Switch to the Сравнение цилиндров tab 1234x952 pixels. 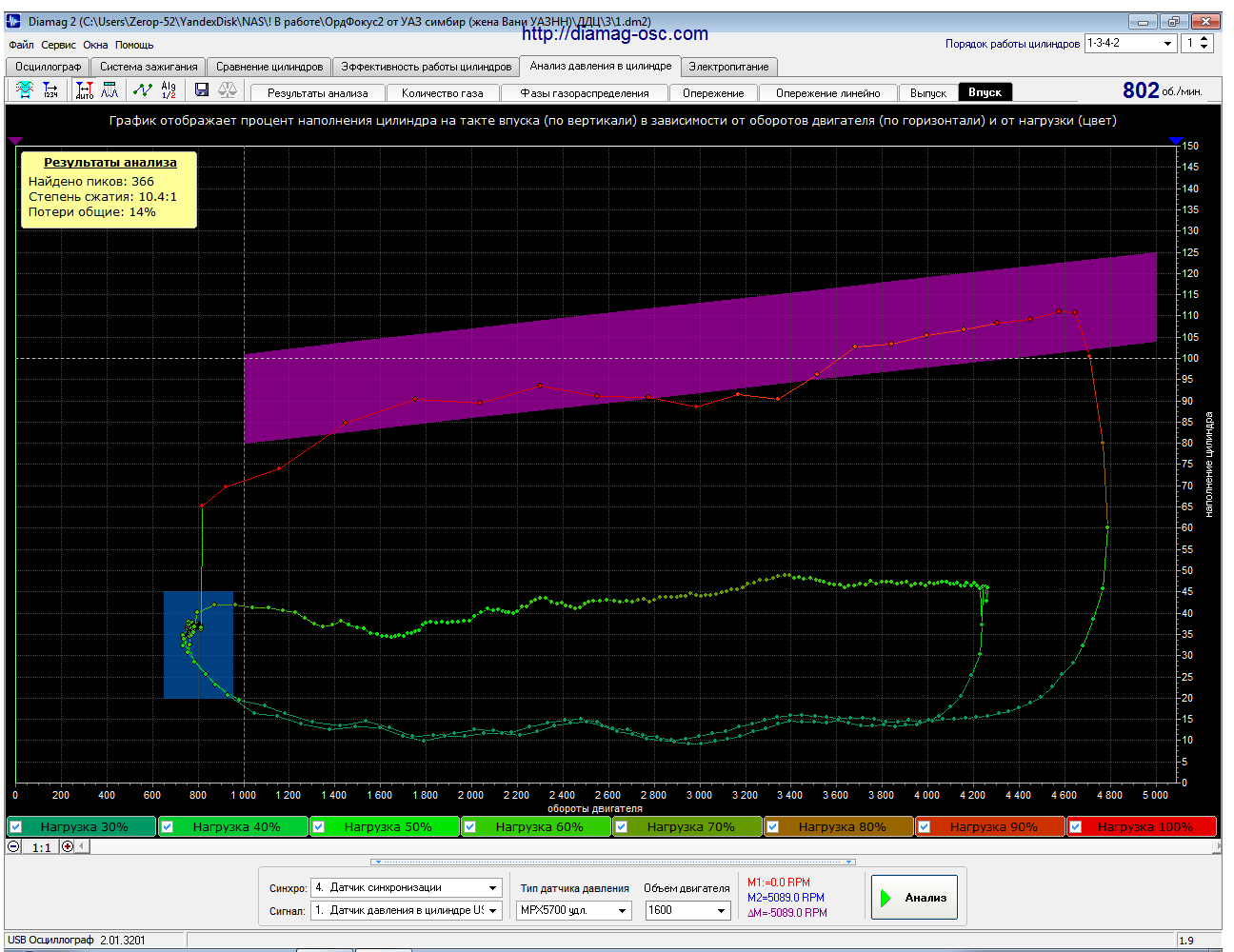click(269, 67)
